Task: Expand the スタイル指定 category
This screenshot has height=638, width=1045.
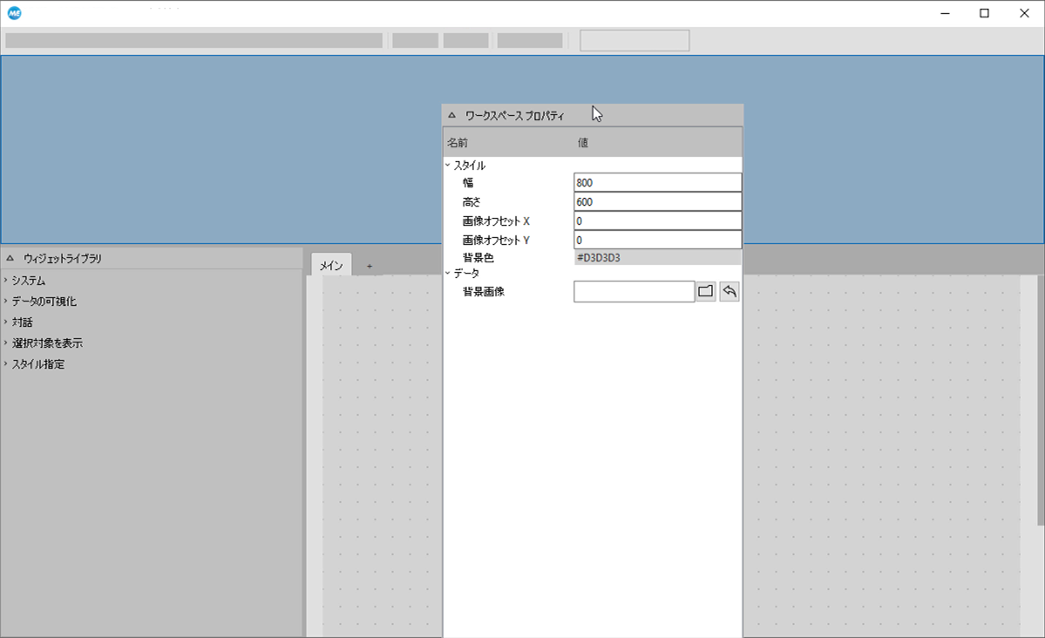Action: 6,364
